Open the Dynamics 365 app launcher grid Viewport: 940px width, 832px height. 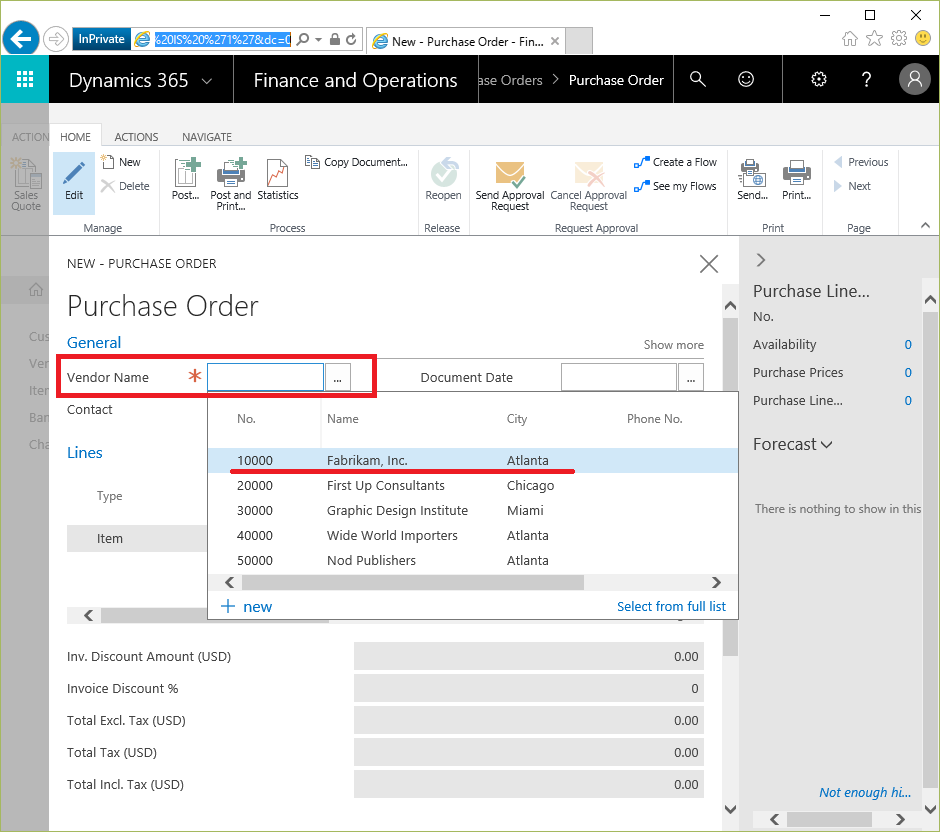point(25,79)
